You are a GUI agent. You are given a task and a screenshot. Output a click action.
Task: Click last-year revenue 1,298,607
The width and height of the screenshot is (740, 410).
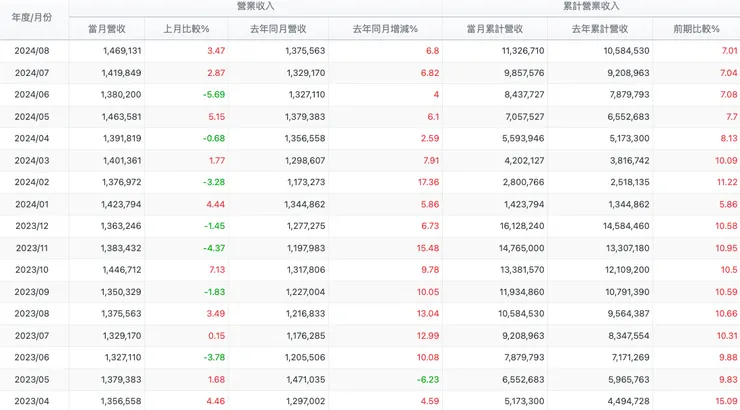305,160
